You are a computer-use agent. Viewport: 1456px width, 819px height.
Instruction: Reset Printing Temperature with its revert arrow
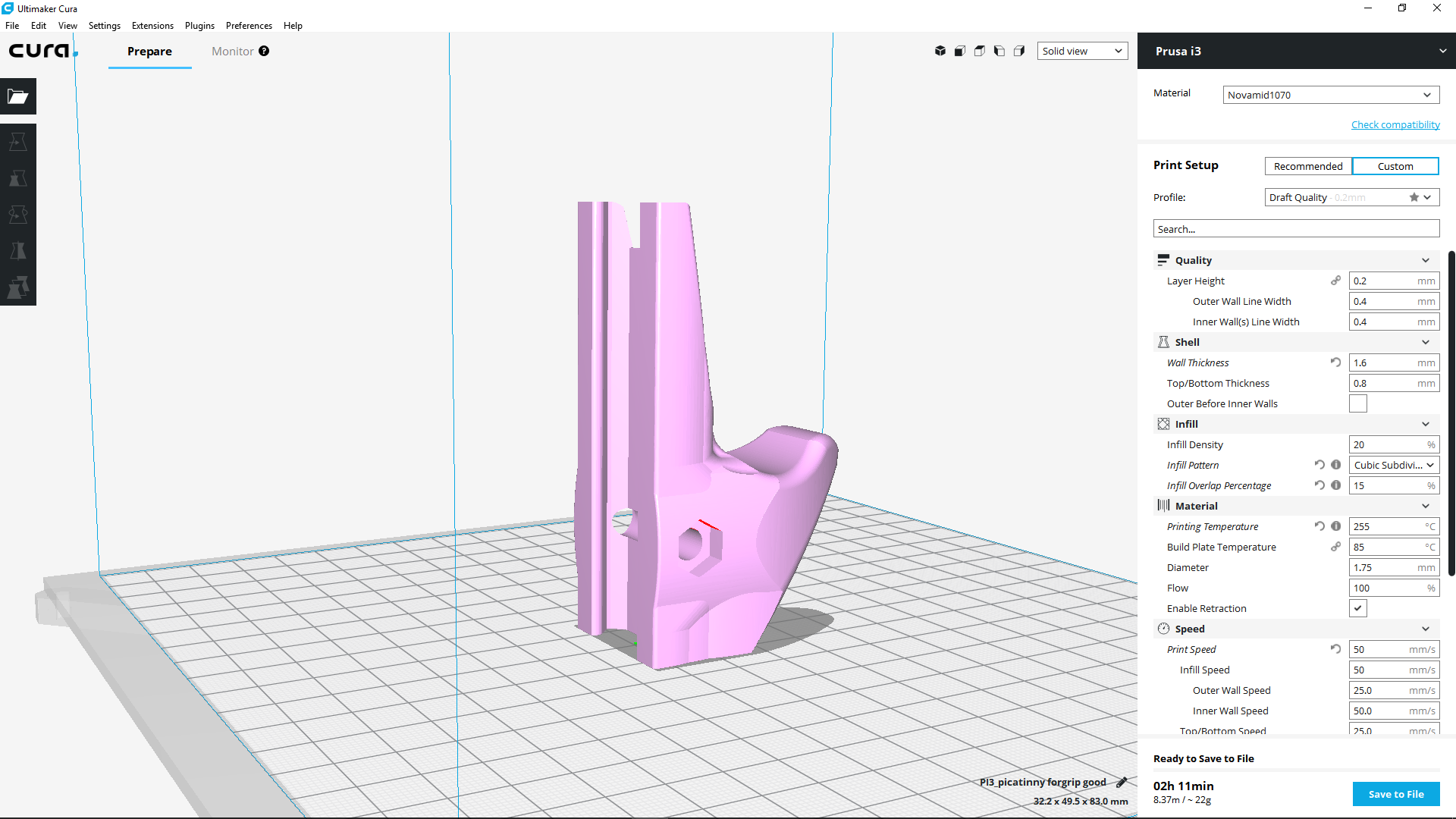point(1319,526)
